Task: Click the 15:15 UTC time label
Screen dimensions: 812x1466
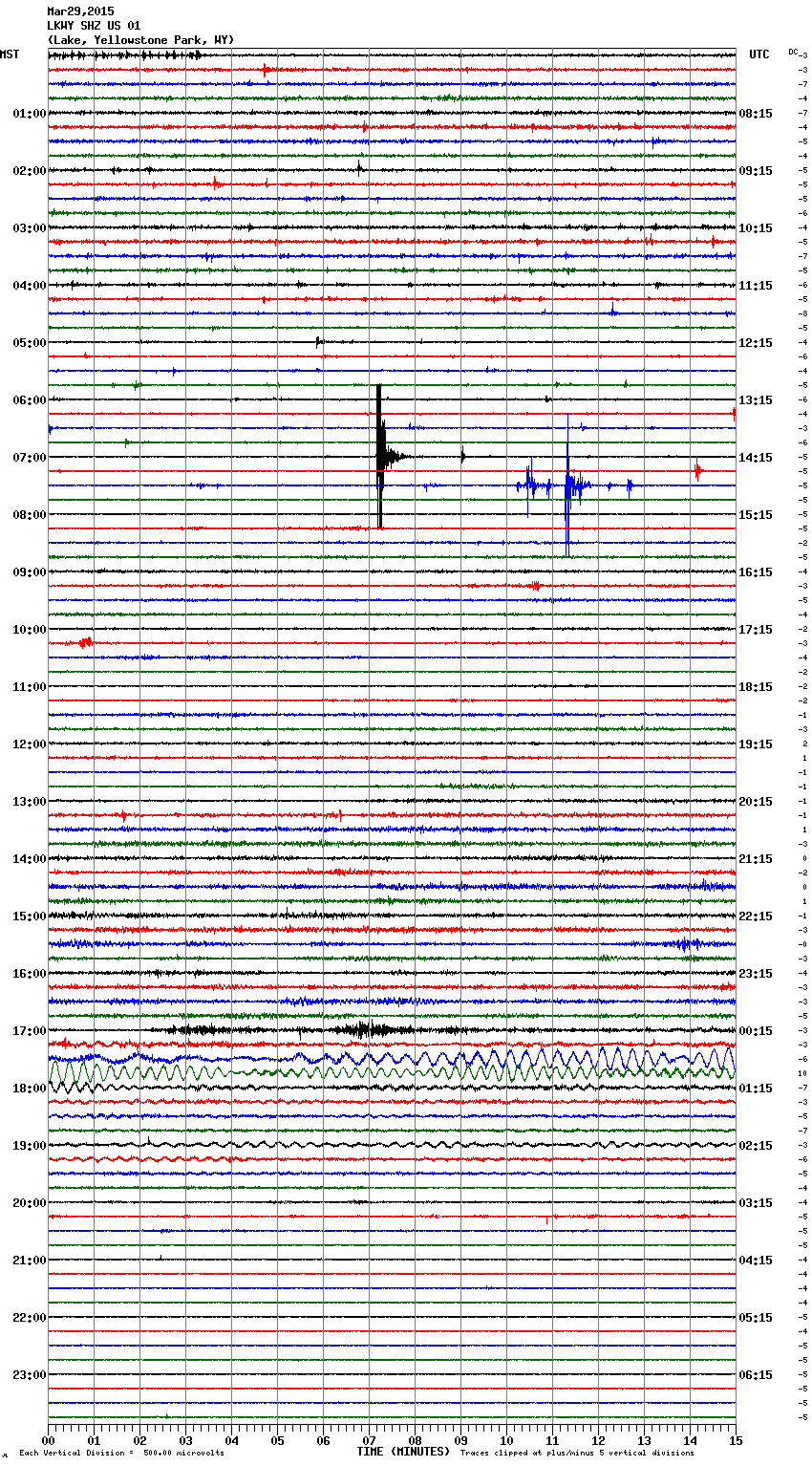Action: [x=756, y=515]
